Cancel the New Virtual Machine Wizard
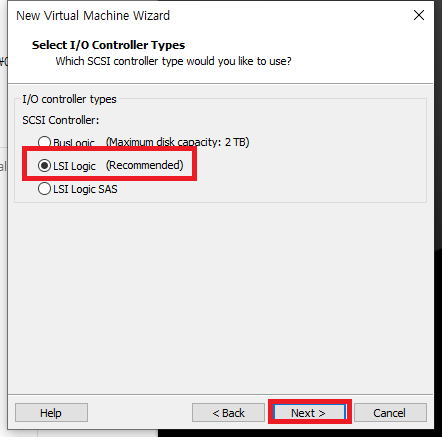This screenshot has height=437, width=442. pyautogui.click(x=390, y=413)
